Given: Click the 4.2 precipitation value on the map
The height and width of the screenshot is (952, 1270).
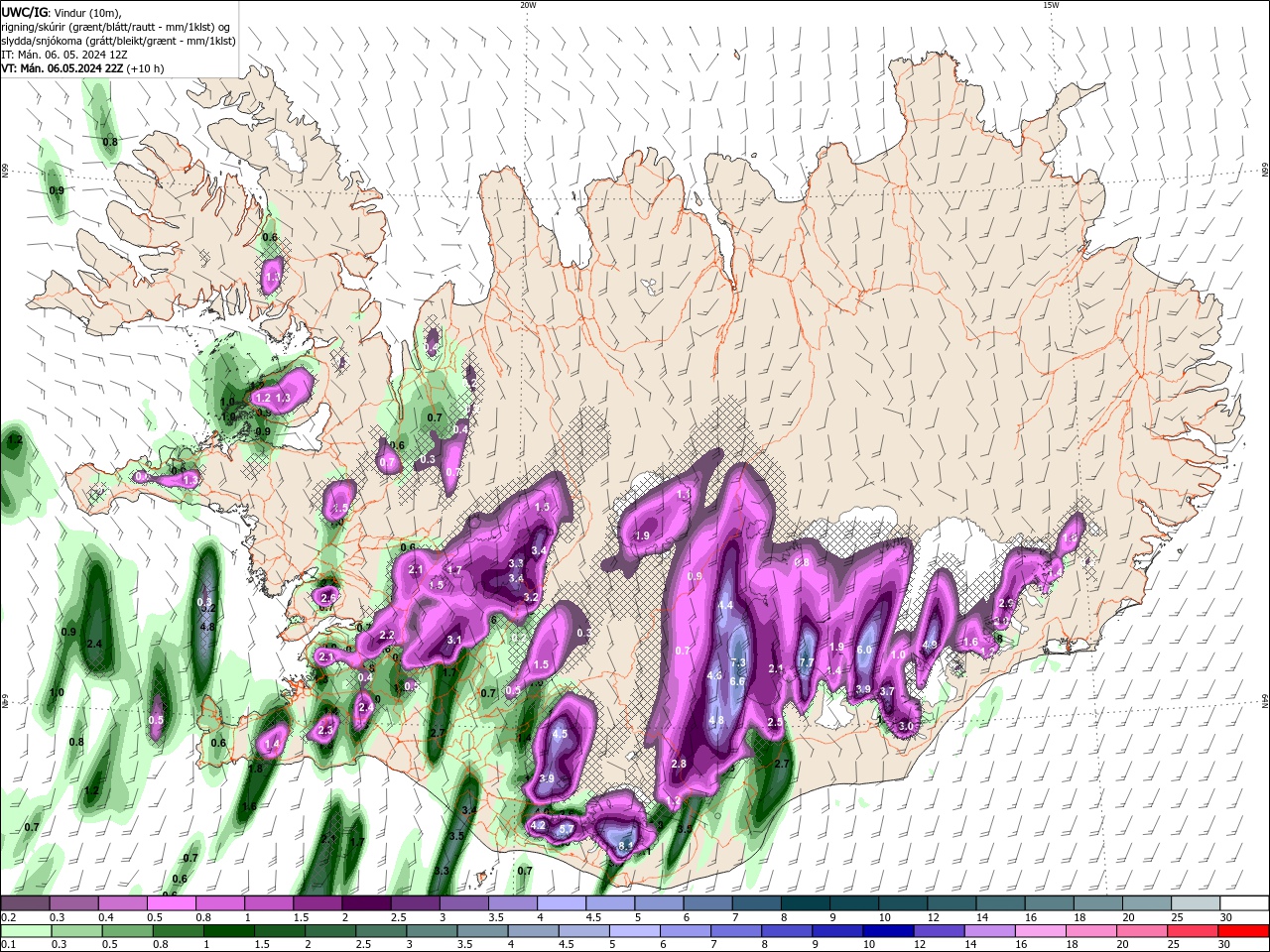Looking at the screenshot, I should click(539, 824).
